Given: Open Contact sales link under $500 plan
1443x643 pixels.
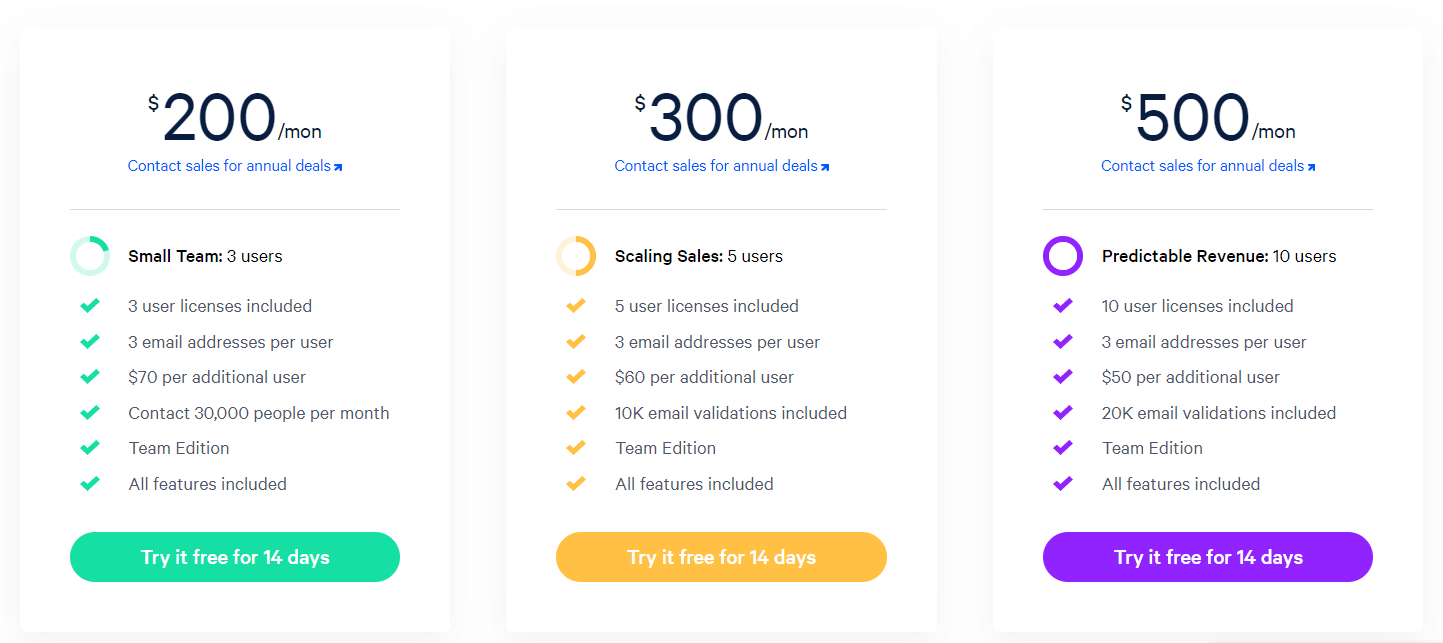Looking at the screenshot, I should [x=1208, y=166].
